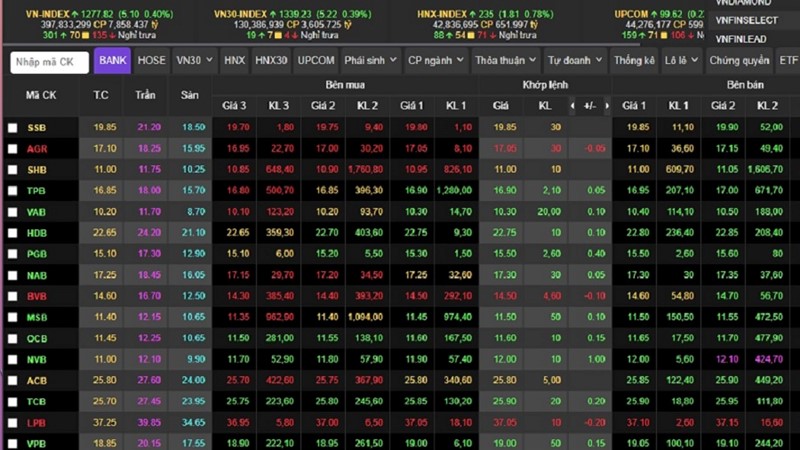Switch to the HNX30 tab
The width and height of the screenshot is (800, 450).
click(x=271, y=60)
